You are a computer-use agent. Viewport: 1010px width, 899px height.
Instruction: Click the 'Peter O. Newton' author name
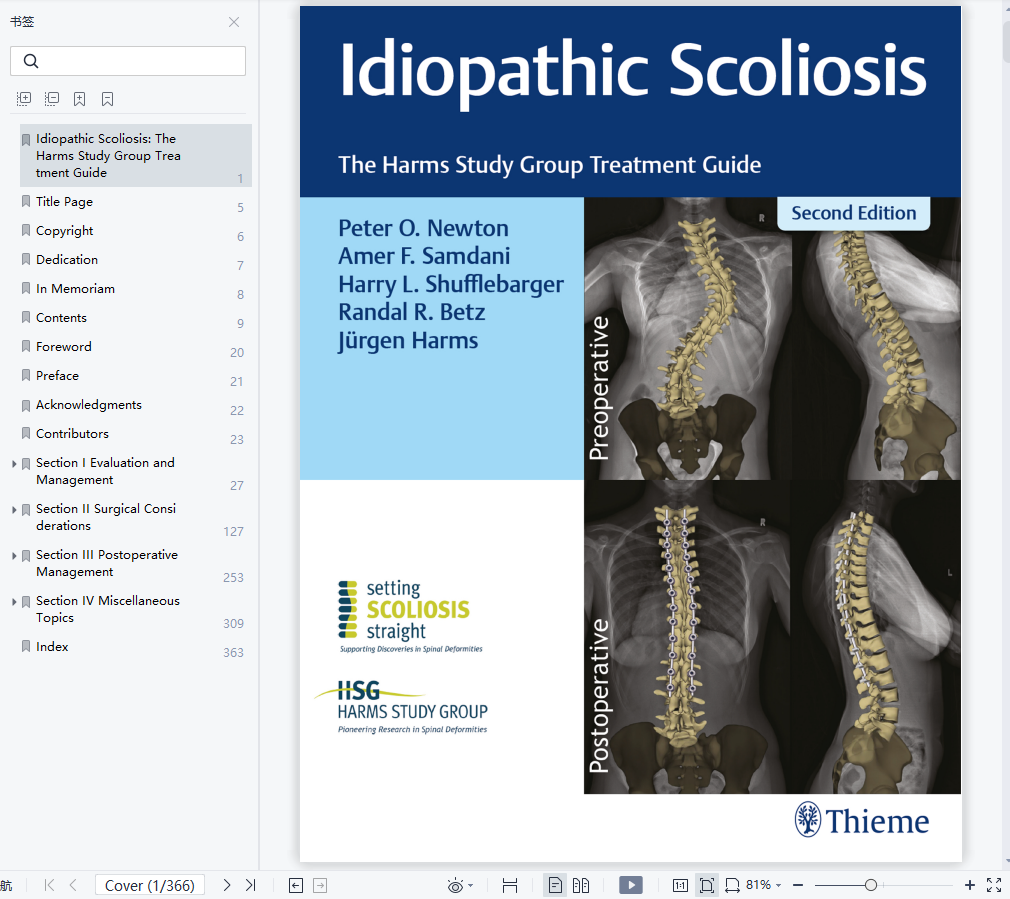click(x=423, y=228)
